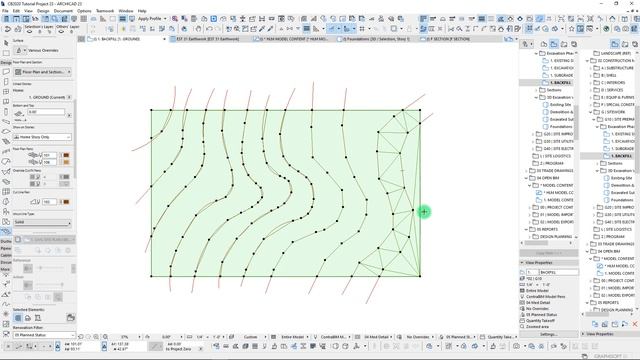The image size is (640, 360).
Task: Click the highlighted View Map icon in the organizer
Action: point(615,44)
